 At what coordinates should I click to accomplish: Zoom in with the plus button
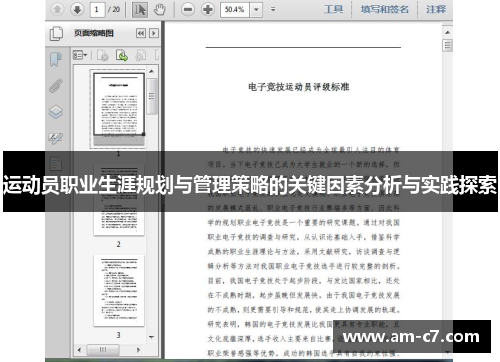[x=208, y=9]
